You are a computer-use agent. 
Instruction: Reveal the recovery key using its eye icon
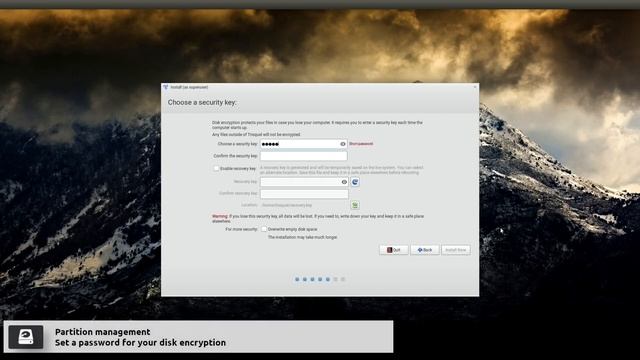click(344, 182)
